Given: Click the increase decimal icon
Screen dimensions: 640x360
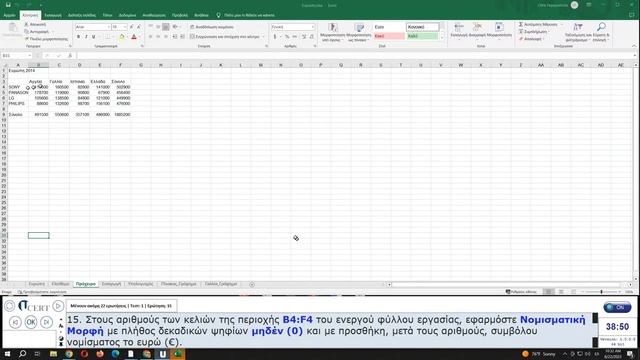Looking at the screenshot, I should click(x=304, y=37).
